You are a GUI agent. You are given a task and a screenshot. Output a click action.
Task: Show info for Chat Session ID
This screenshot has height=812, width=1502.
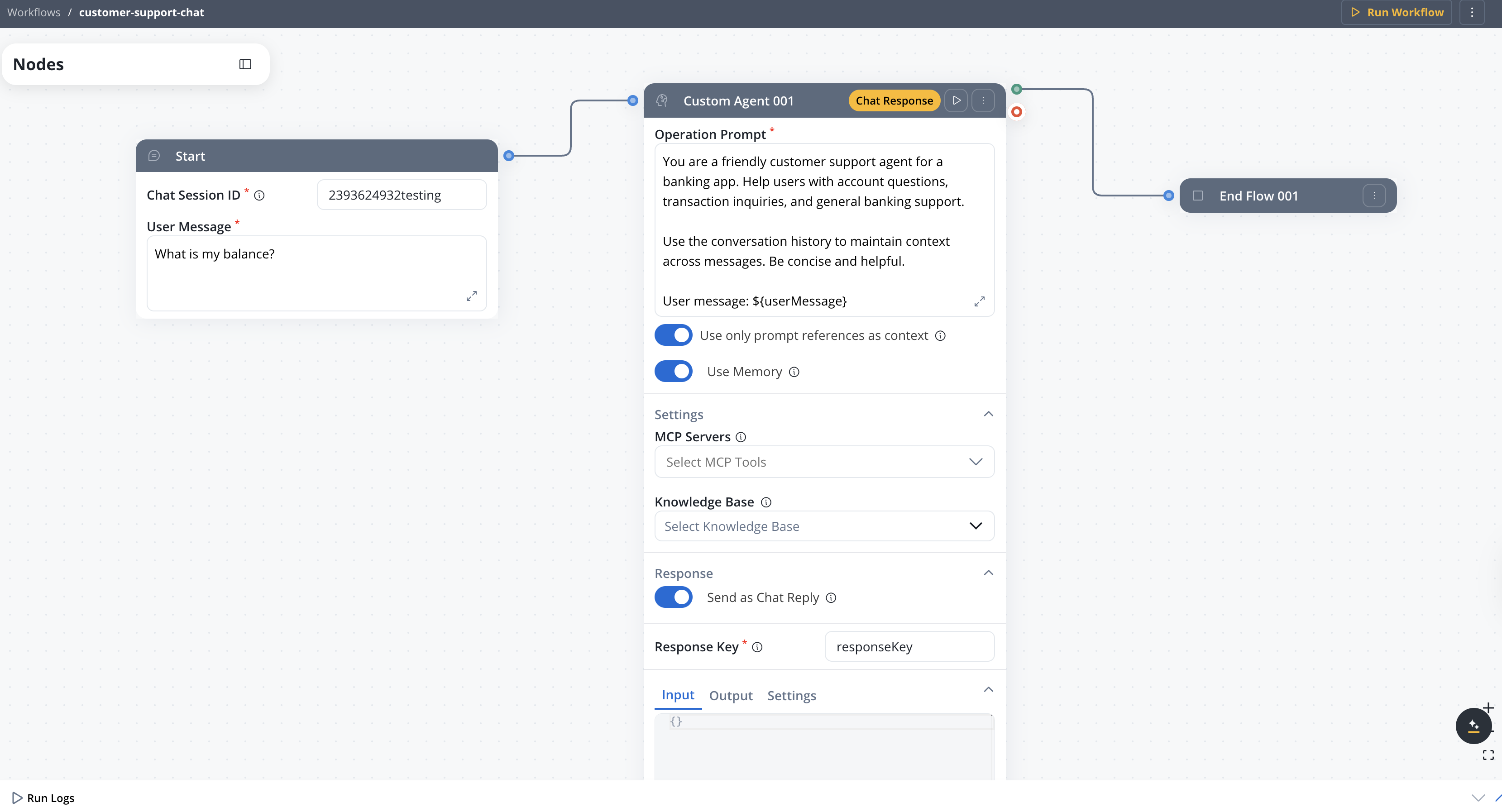[x=259, y=196]
